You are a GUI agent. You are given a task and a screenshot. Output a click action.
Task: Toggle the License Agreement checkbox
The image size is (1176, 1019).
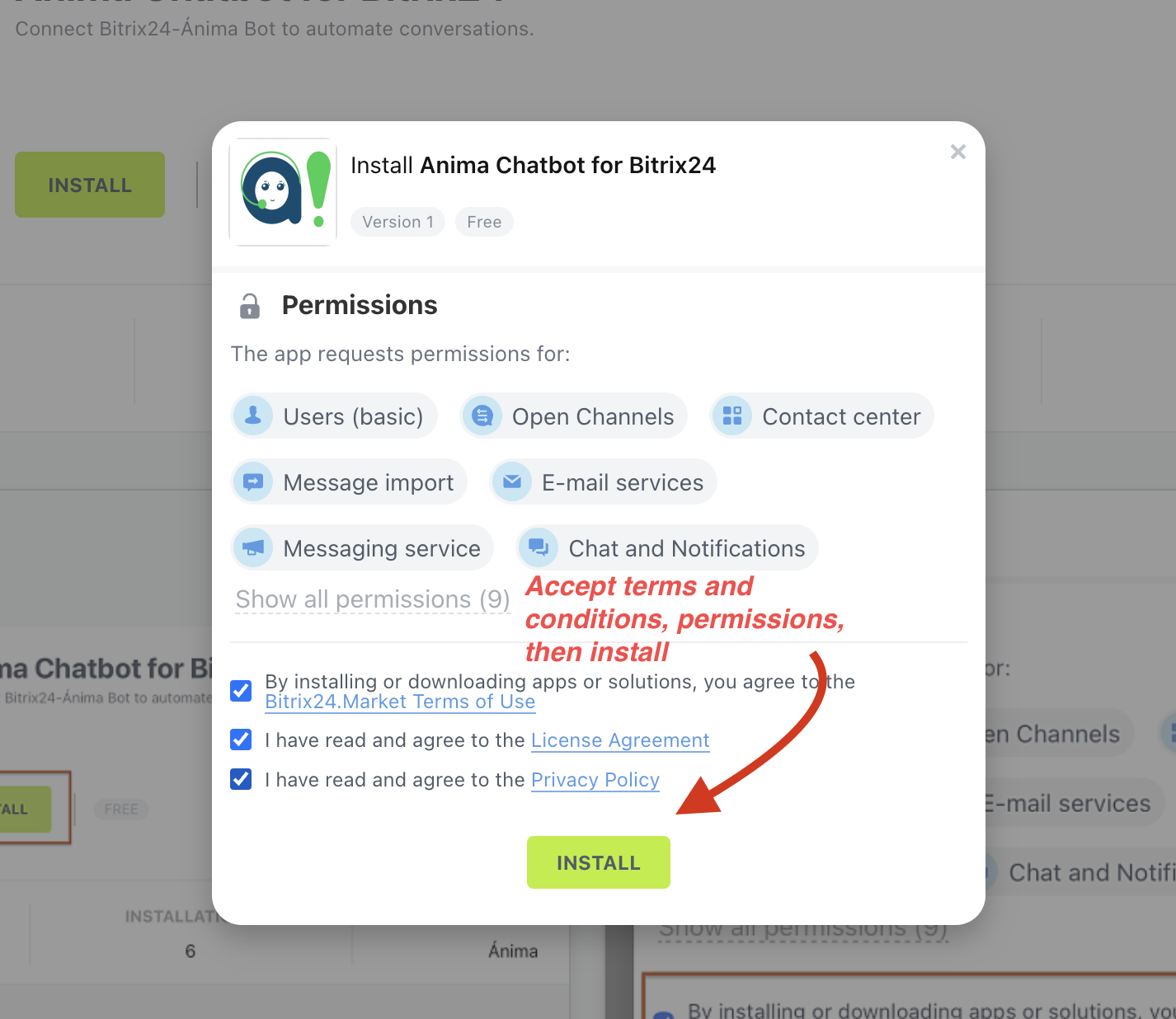pos(241,740)
